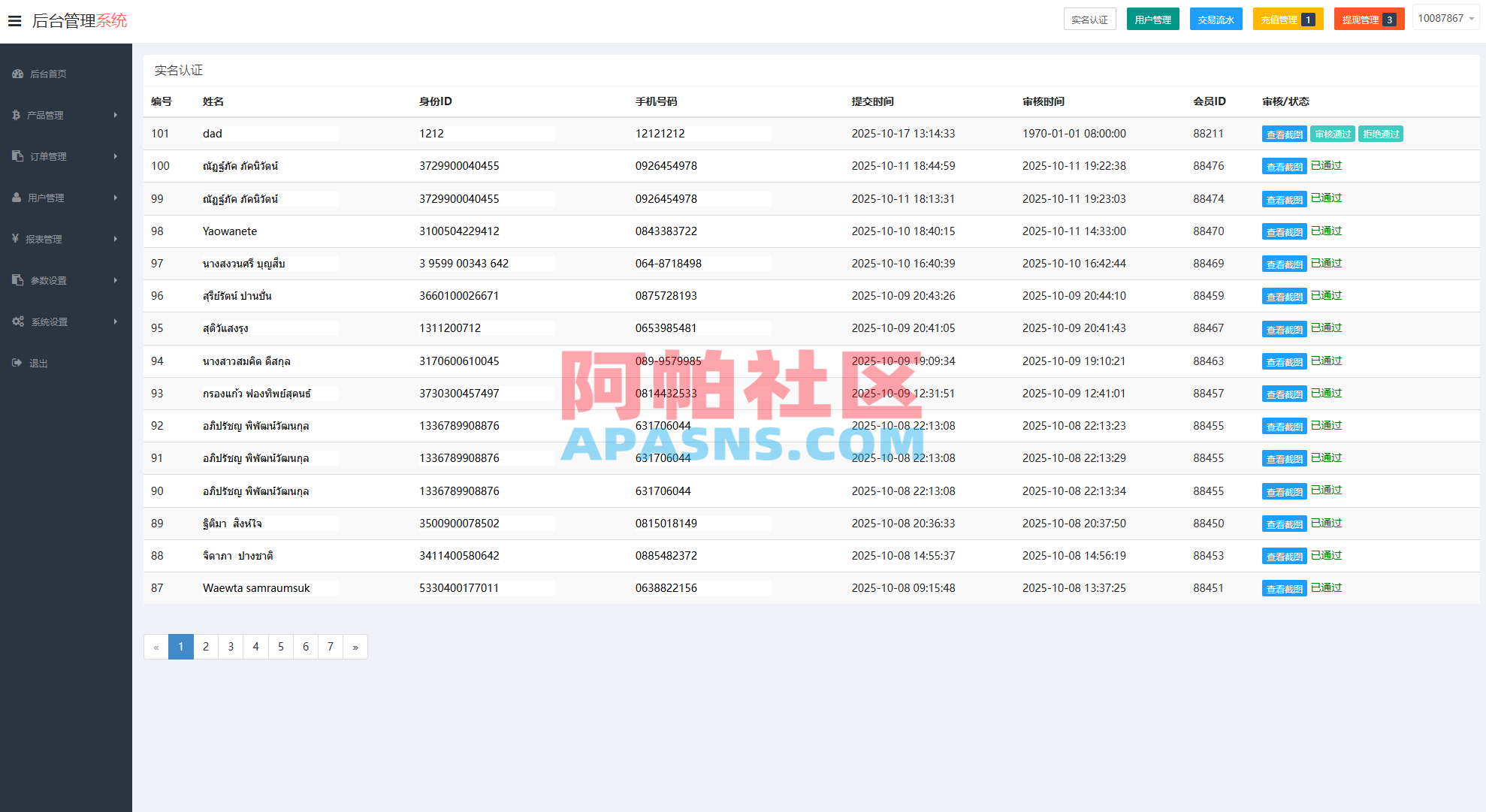The height and width of the screenshot is (812, 1486).
Task: Click 提现管理 button showing 3 pending
Action: click(1369, 18)
